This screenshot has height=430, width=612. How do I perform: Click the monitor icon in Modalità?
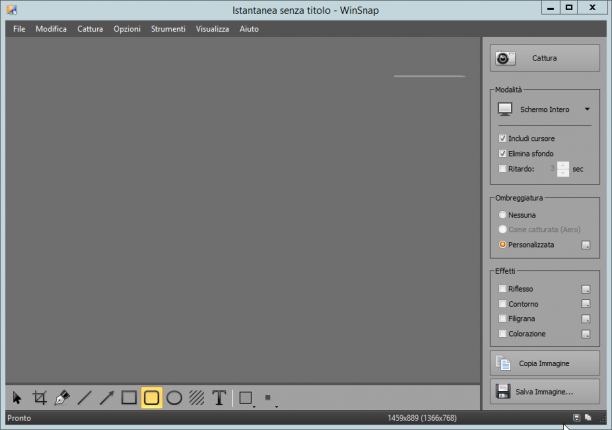[505, 109]
